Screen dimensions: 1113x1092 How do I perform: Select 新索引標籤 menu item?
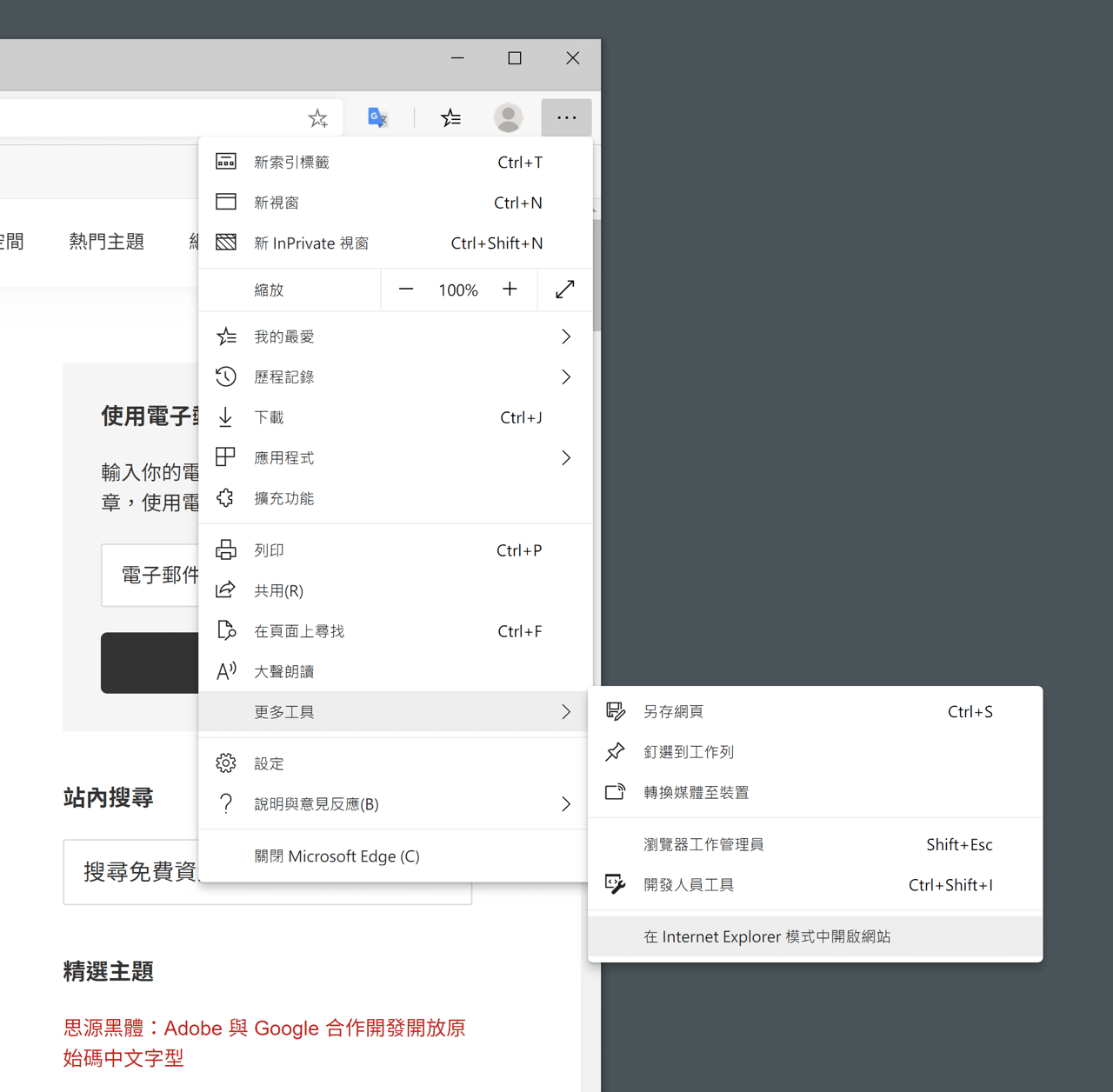396,162
